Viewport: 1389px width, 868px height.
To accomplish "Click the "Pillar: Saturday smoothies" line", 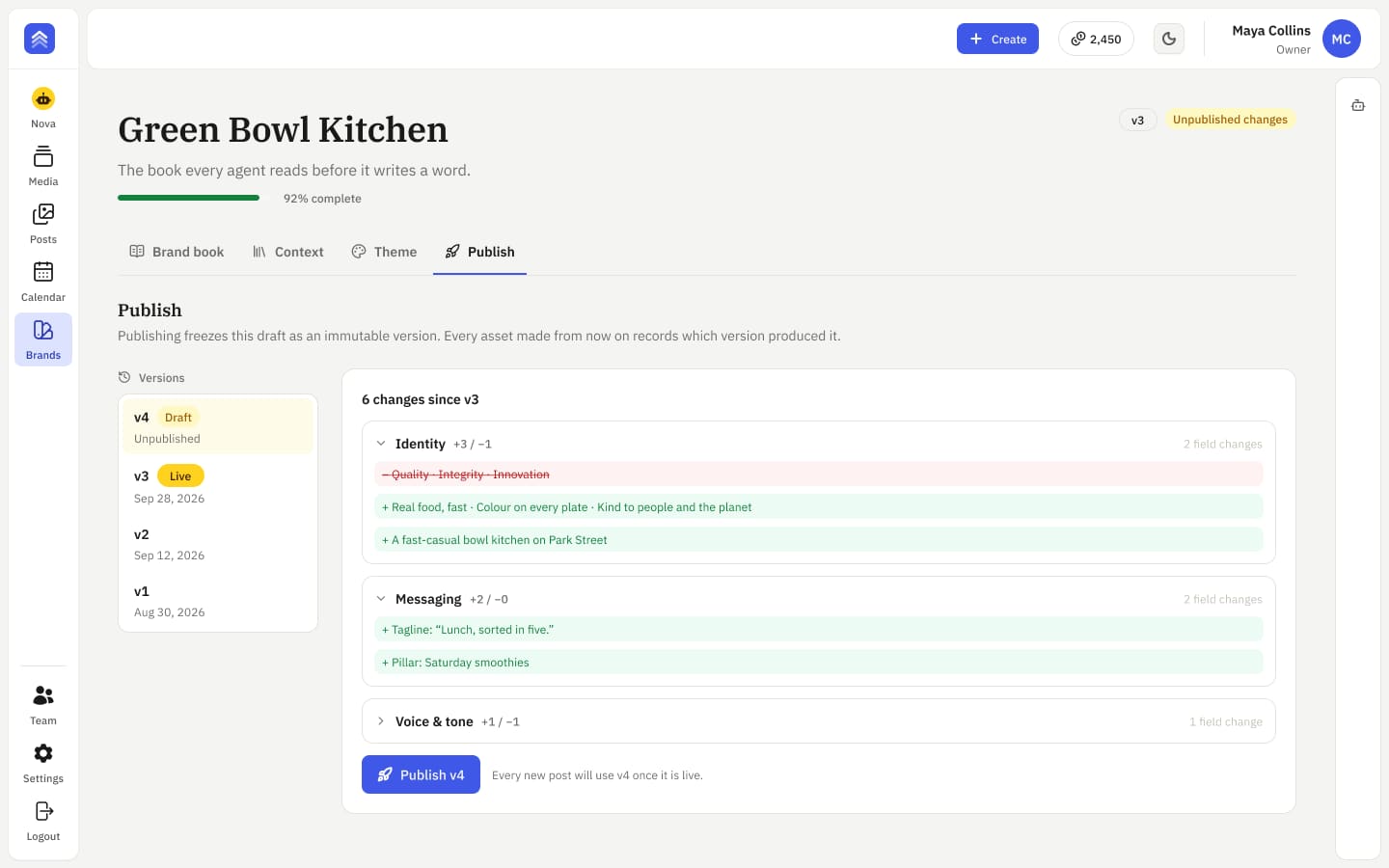I will click(x=819, y=663).
